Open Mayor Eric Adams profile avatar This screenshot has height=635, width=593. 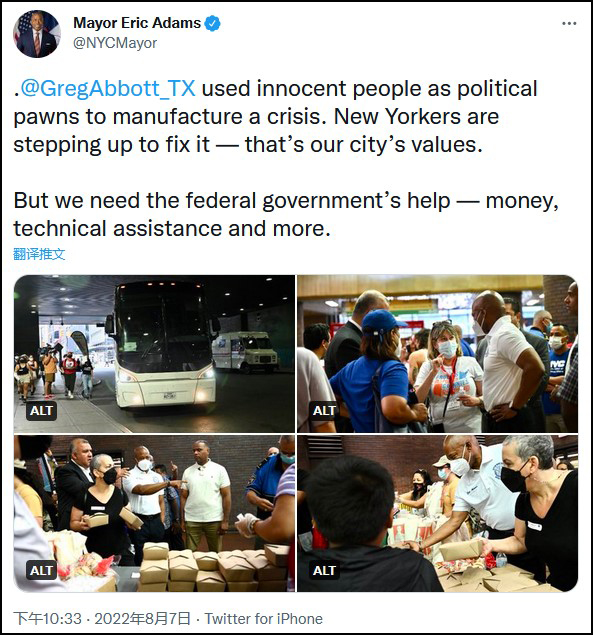click(x=37, y=34)
